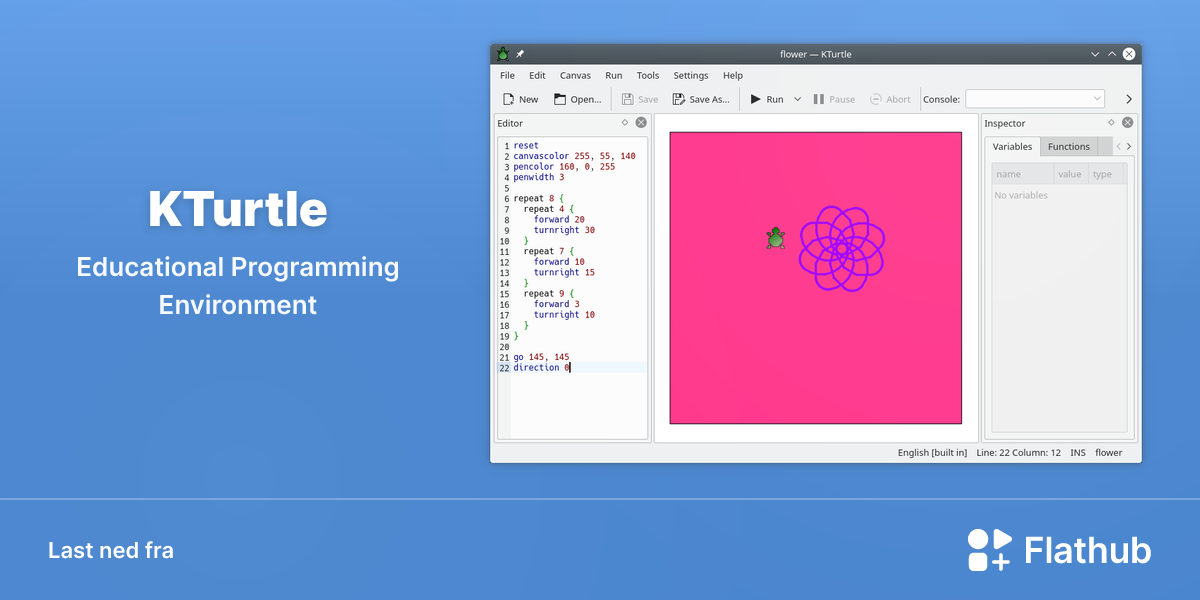Viewport: 1200px width, 600px height.
Task: Maximize the KTurtle window
Action: click(1111, 54)
